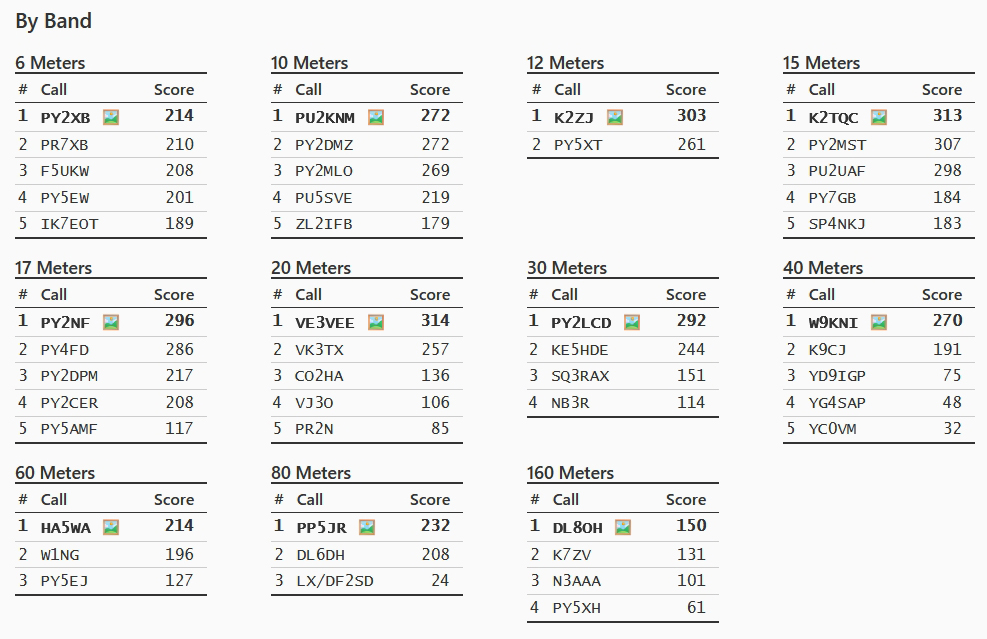Click the photo icon beside HA5WA

[x=111, y=527]
